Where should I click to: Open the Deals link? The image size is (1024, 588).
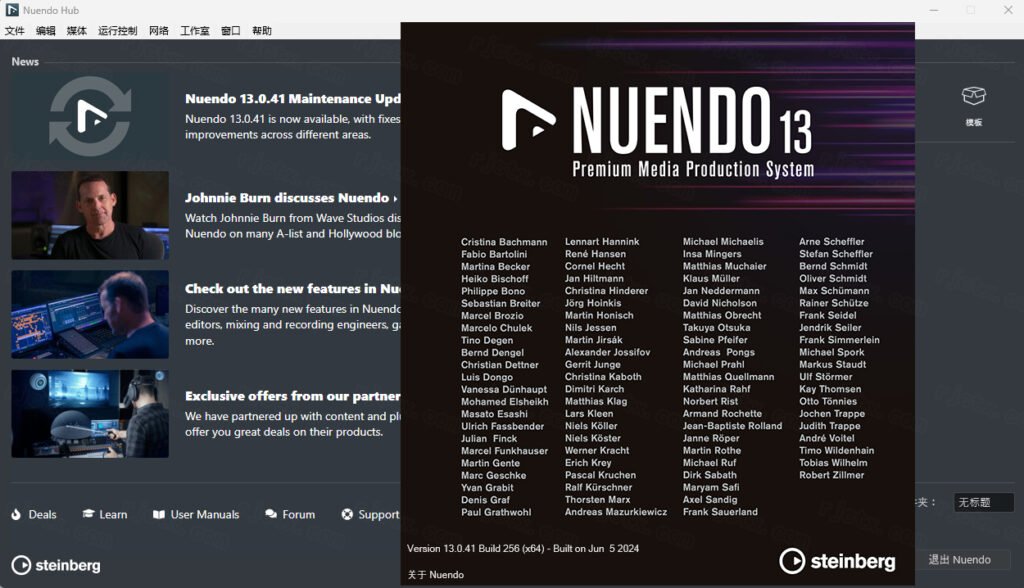(42, 515)
